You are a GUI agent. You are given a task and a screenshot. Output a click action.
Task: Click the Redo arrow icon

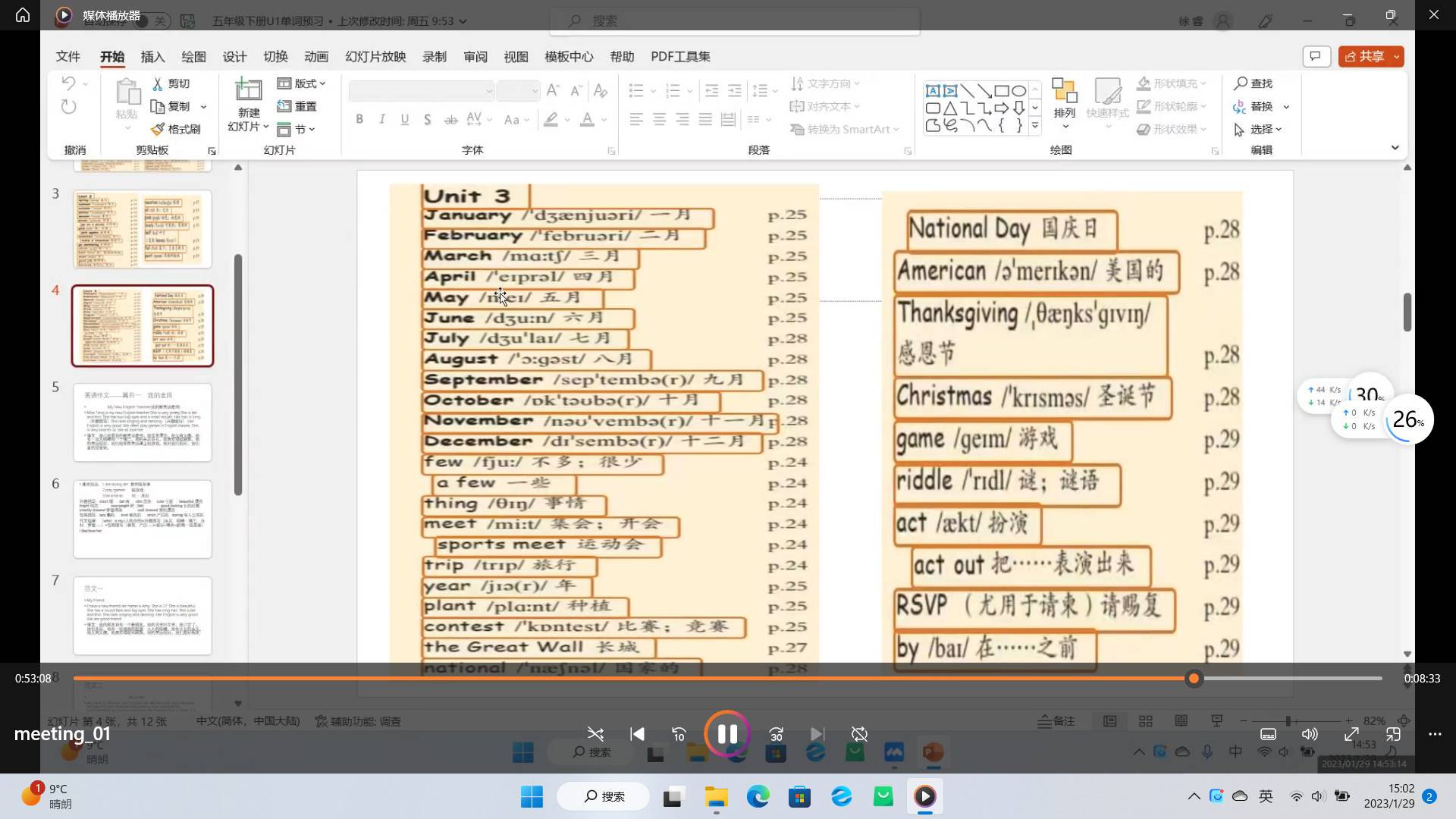pos(68,107)
